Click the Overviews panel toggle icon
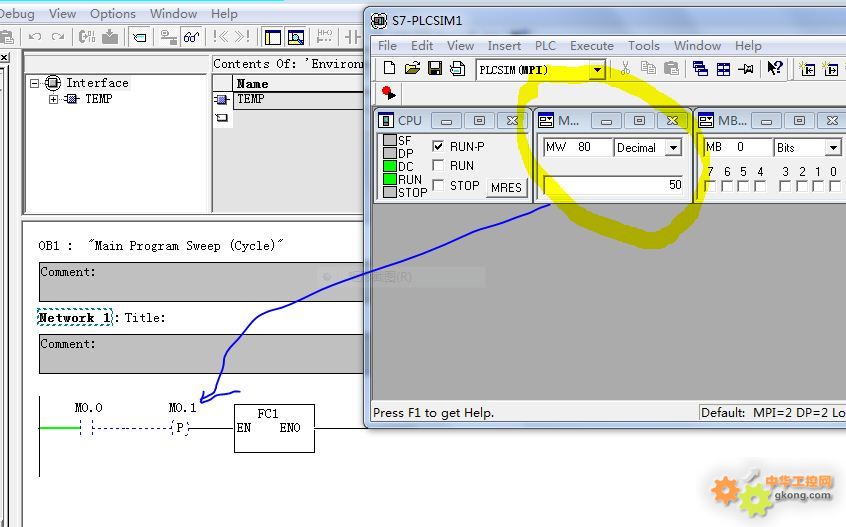The image size is (846, 527). (272, 37)
